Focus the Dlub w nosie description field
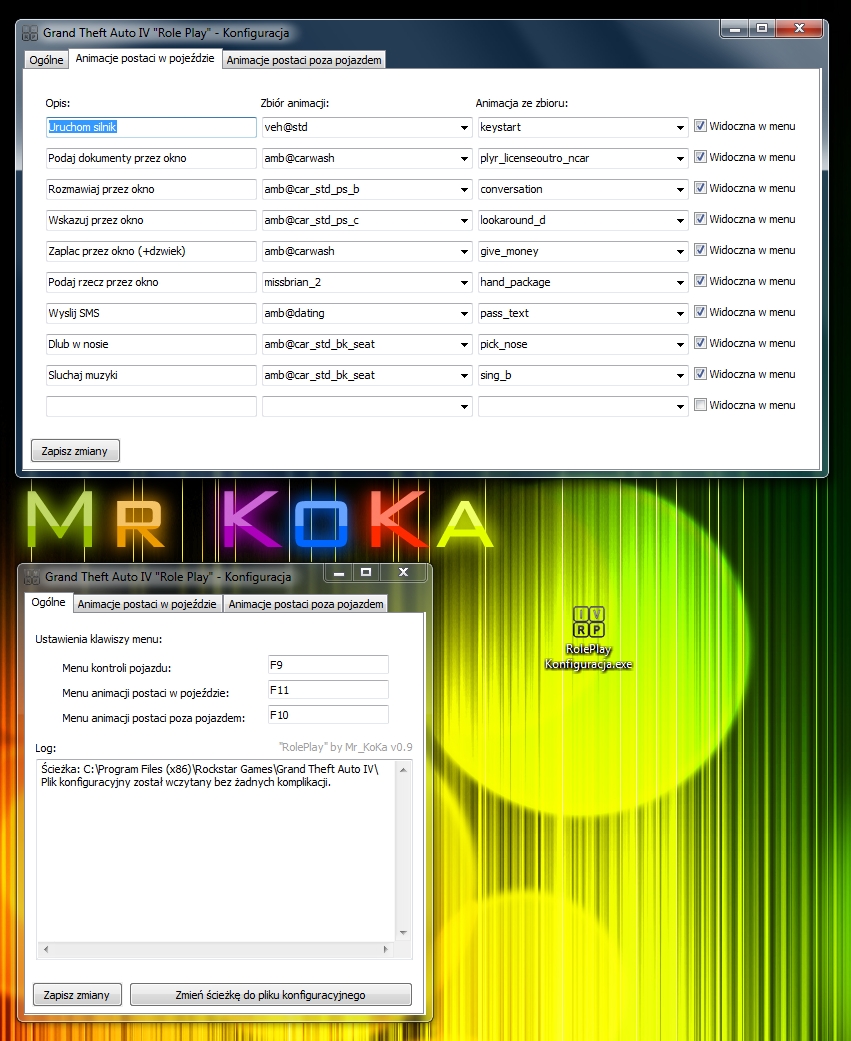Image resolution: width=851 pixels, height=1041 pixels. 151,345
